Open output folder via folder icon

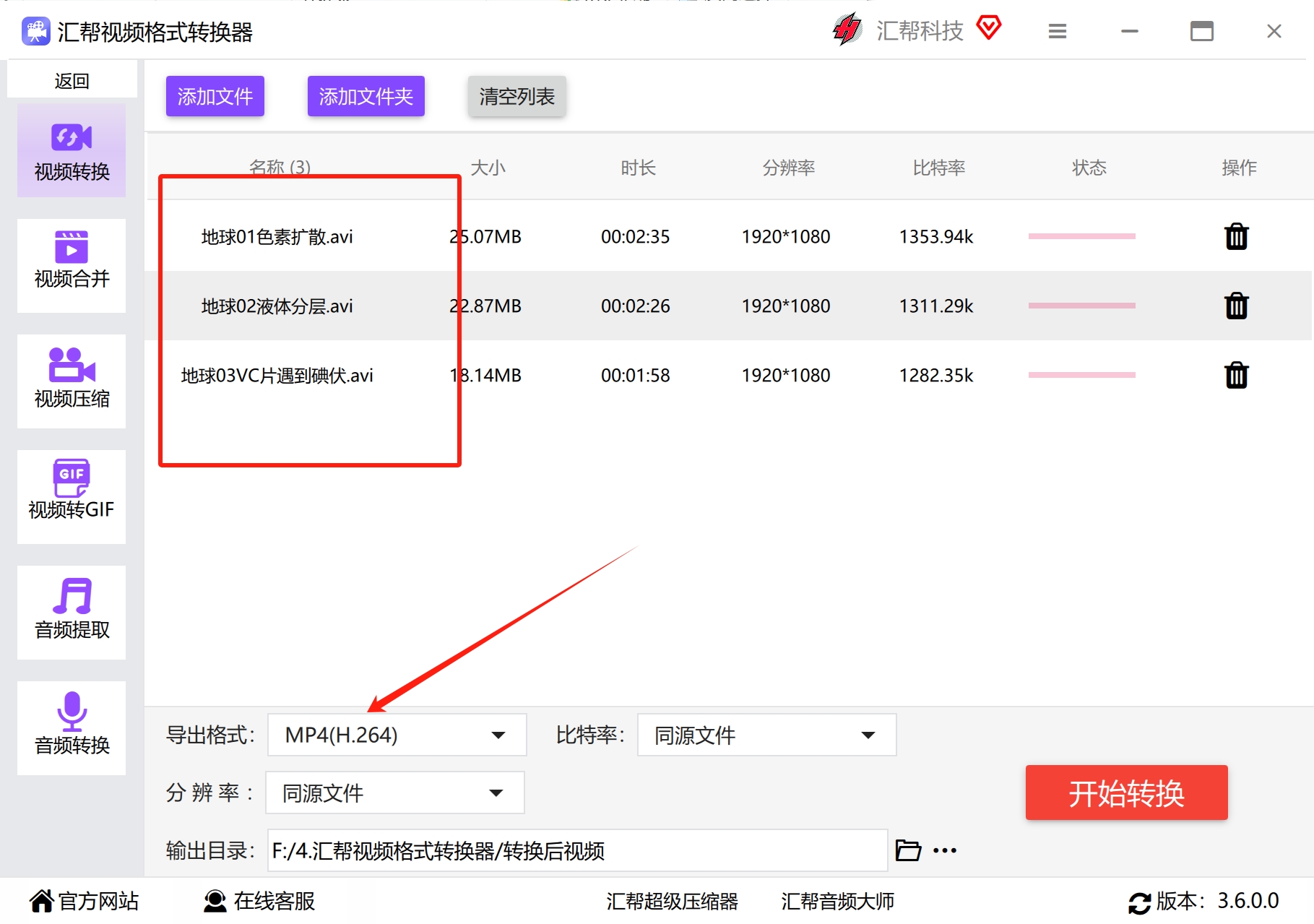[908, 850]
